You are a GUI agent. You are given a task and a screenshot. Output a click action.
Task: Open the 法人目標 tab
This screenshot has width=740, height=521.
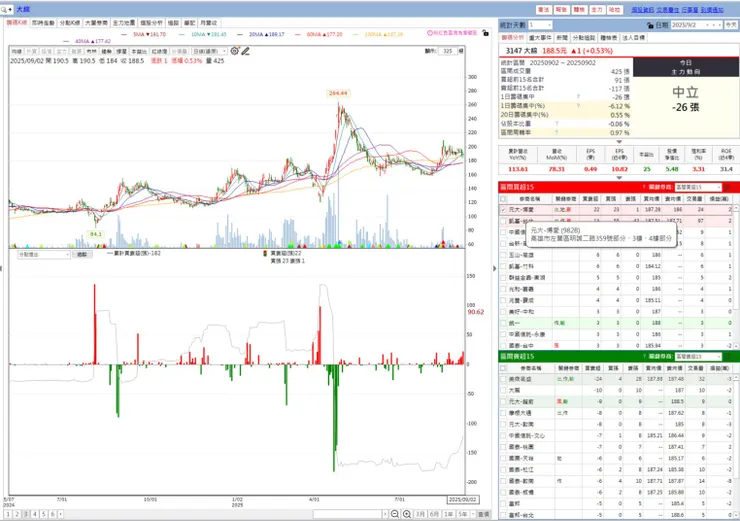(633, 38)
